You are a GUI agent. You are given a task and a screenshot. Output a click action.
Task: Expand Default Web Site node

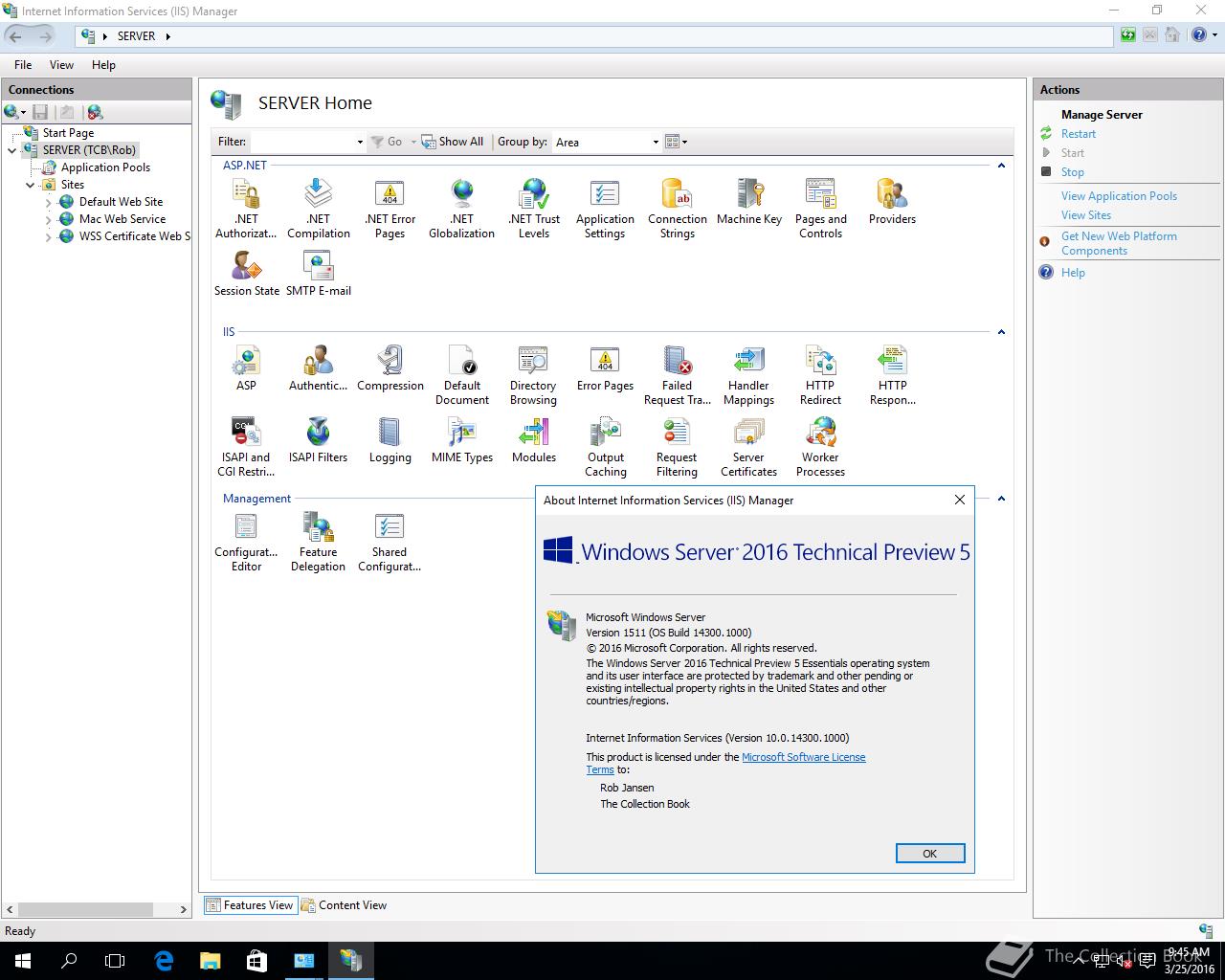49,203
